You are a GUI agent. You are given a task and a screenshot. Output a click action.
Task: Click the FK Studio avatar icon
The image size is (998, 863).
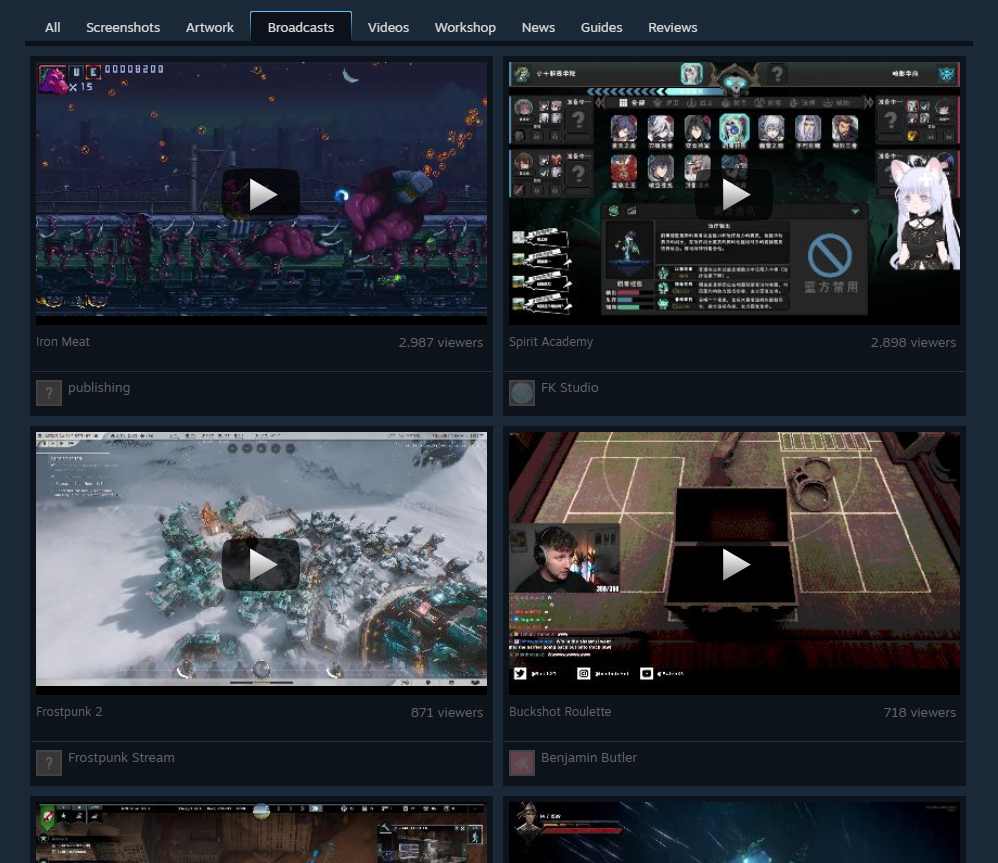tap(522, 393)
